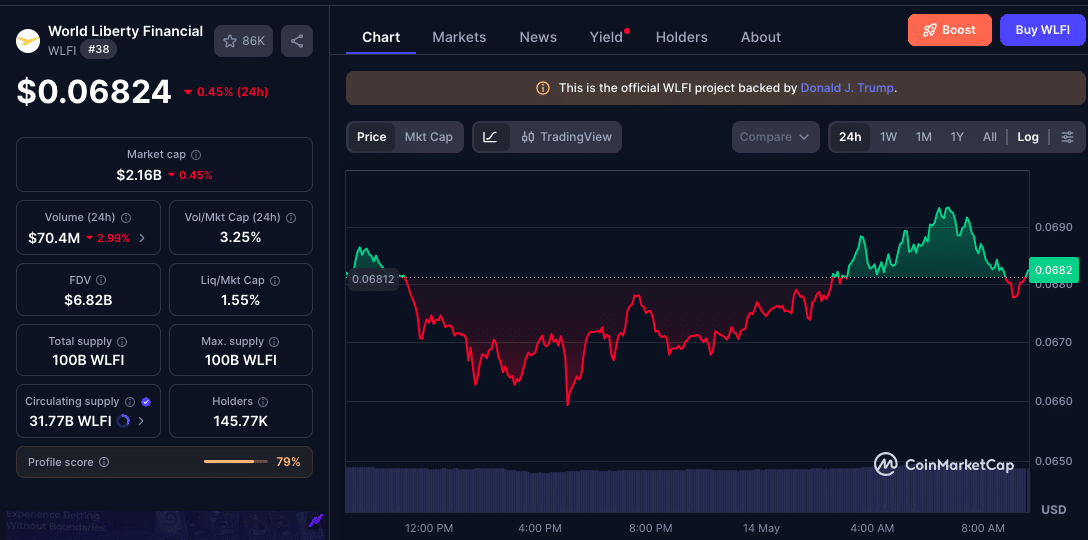
Task: Click the $0.06824 price text
Action: point(94,92)
